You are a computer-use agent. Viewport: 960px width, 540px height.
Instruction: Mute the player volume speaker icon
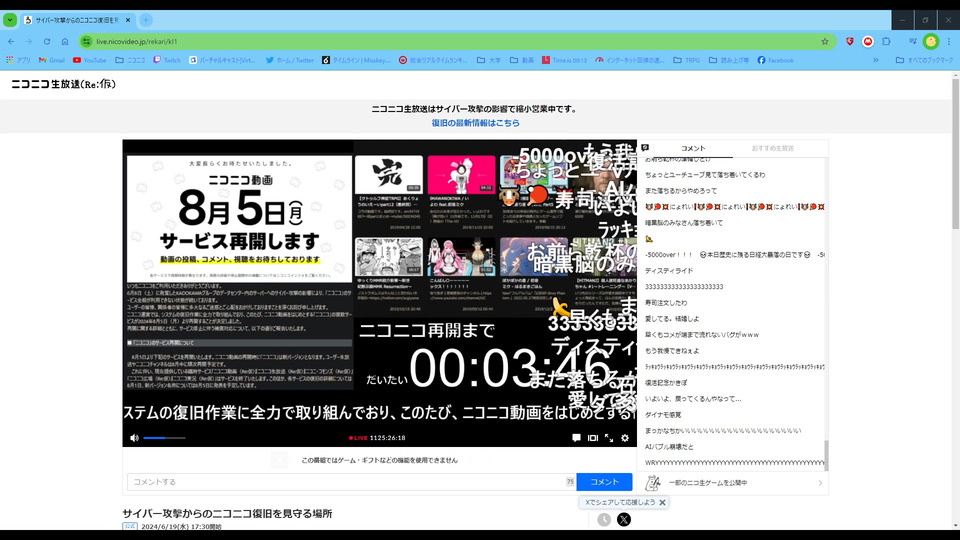pyautogui.click(x=134, y=438)
